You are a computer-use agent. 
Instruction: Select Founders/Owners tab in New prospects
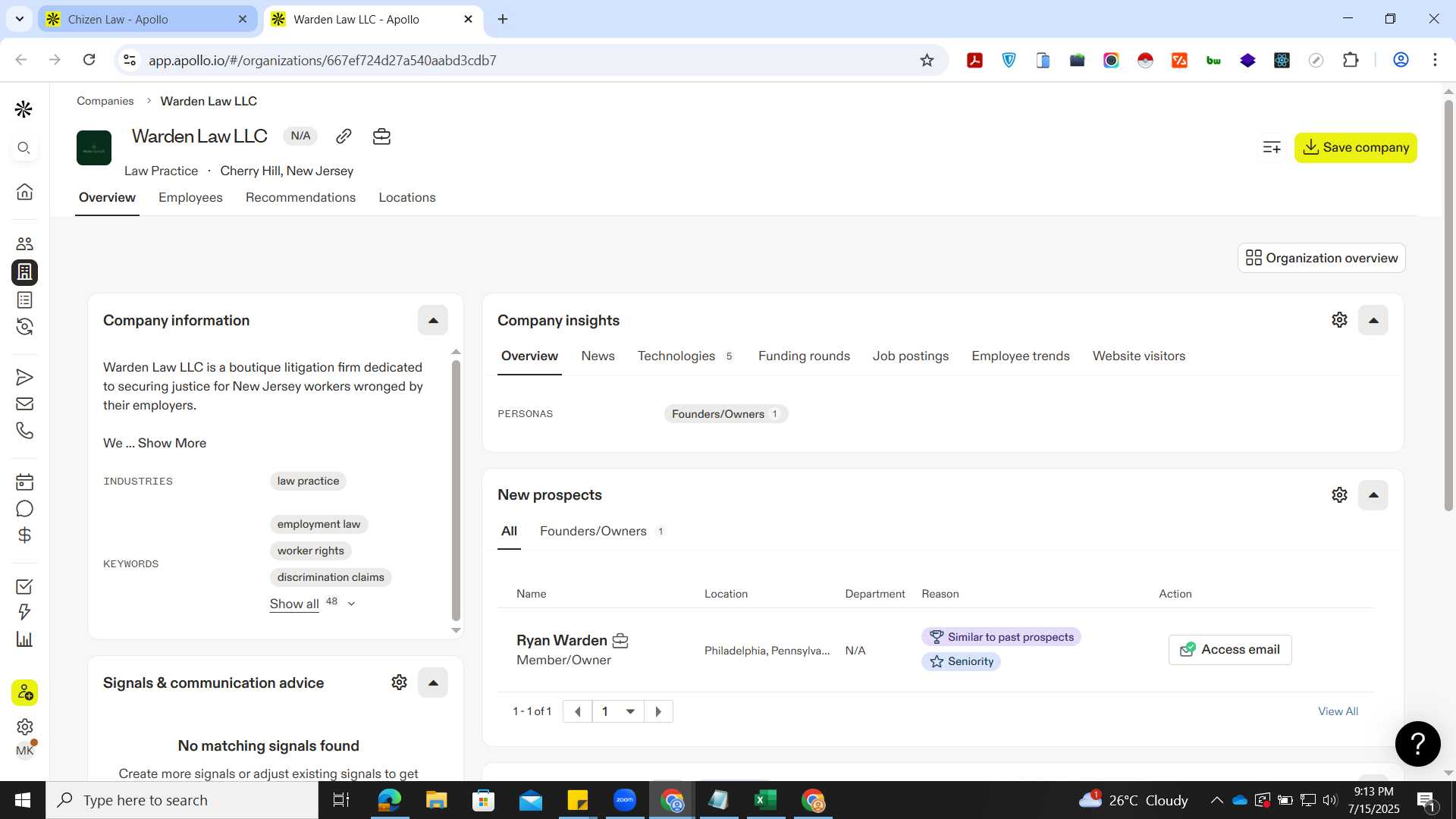[x=601, y=531]
